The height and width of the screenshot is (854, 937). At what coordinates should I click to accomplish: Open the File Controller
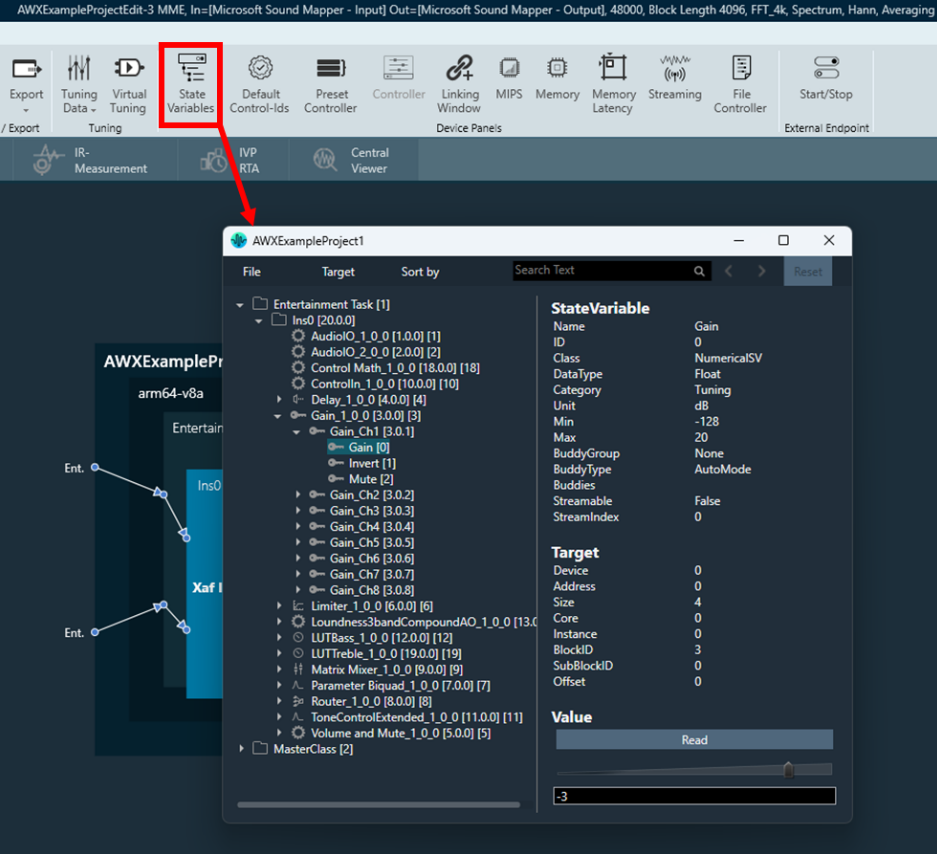(x=740, y=84)
